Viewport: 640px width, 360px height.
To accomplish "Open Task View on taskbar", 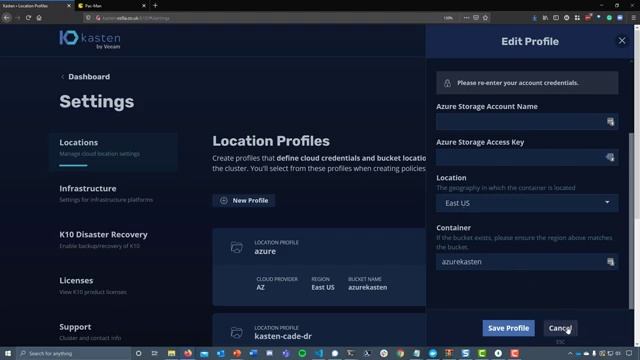I will (x=155, y=353).
